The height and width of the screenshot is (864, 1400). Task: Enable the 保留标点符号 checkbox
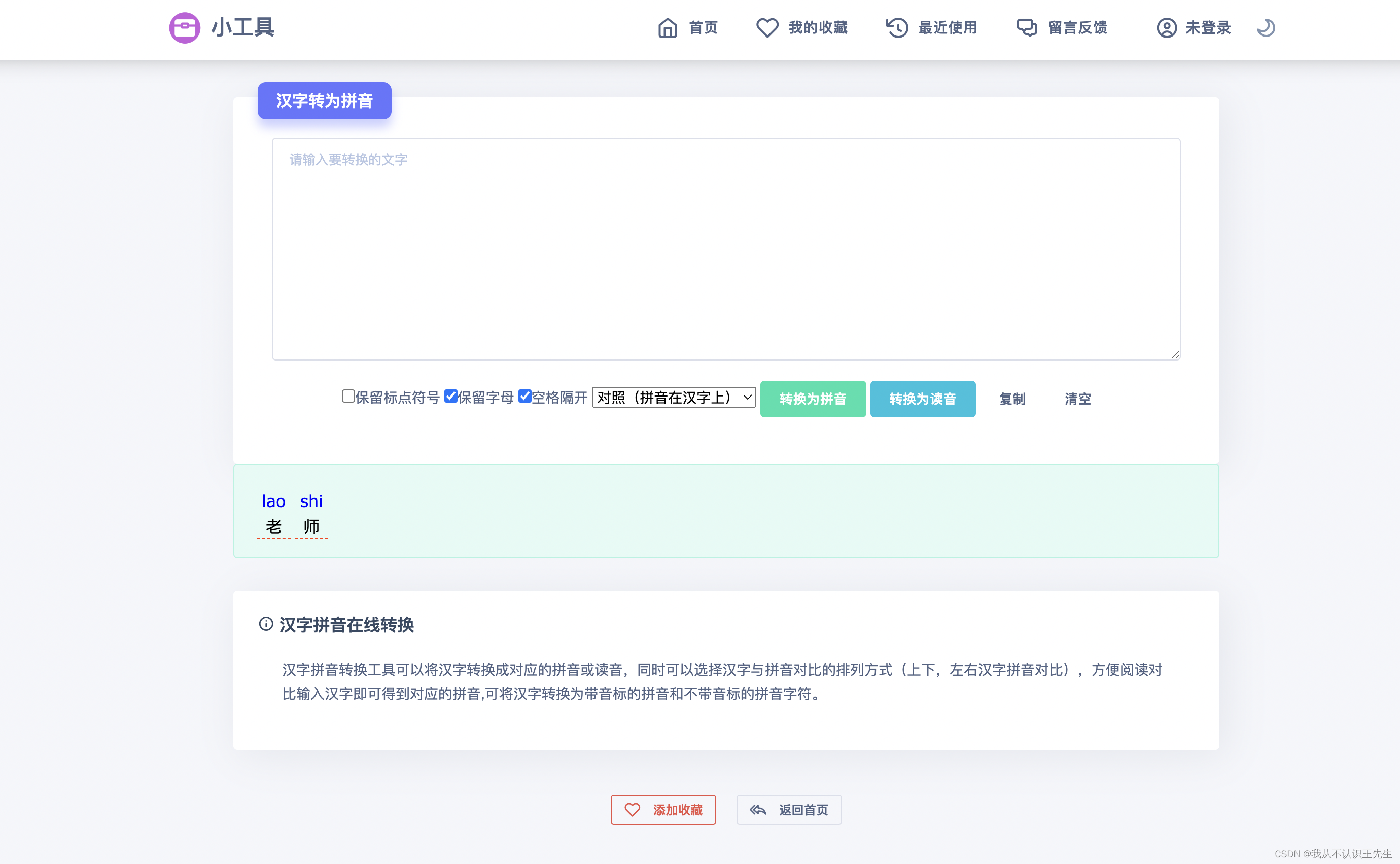point(347,396)
